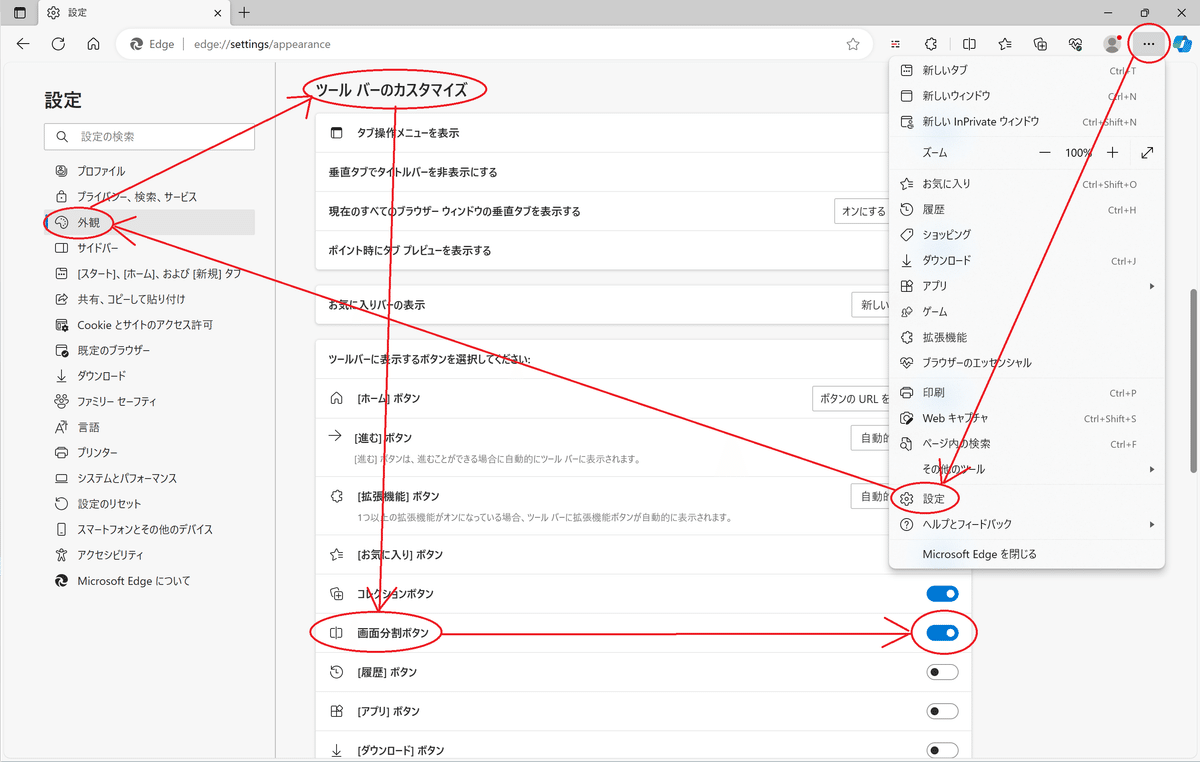Expand ヘルプとフィードバック submenu
The height and width of the screenshot is (762, 1200).
[1027, 524]
